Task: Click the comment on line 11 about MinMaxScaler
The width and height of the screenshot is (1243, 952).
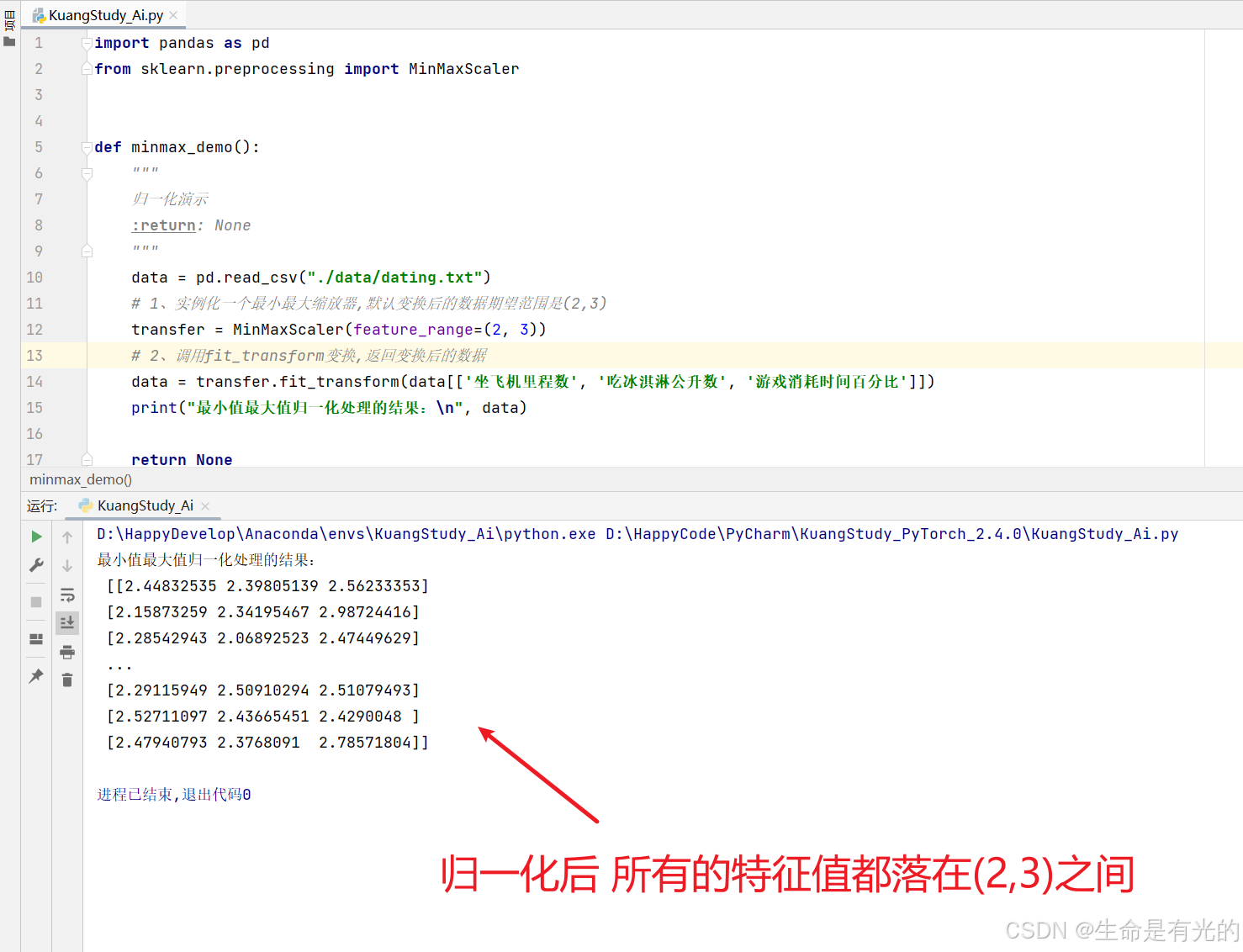Action: (369, 304)
